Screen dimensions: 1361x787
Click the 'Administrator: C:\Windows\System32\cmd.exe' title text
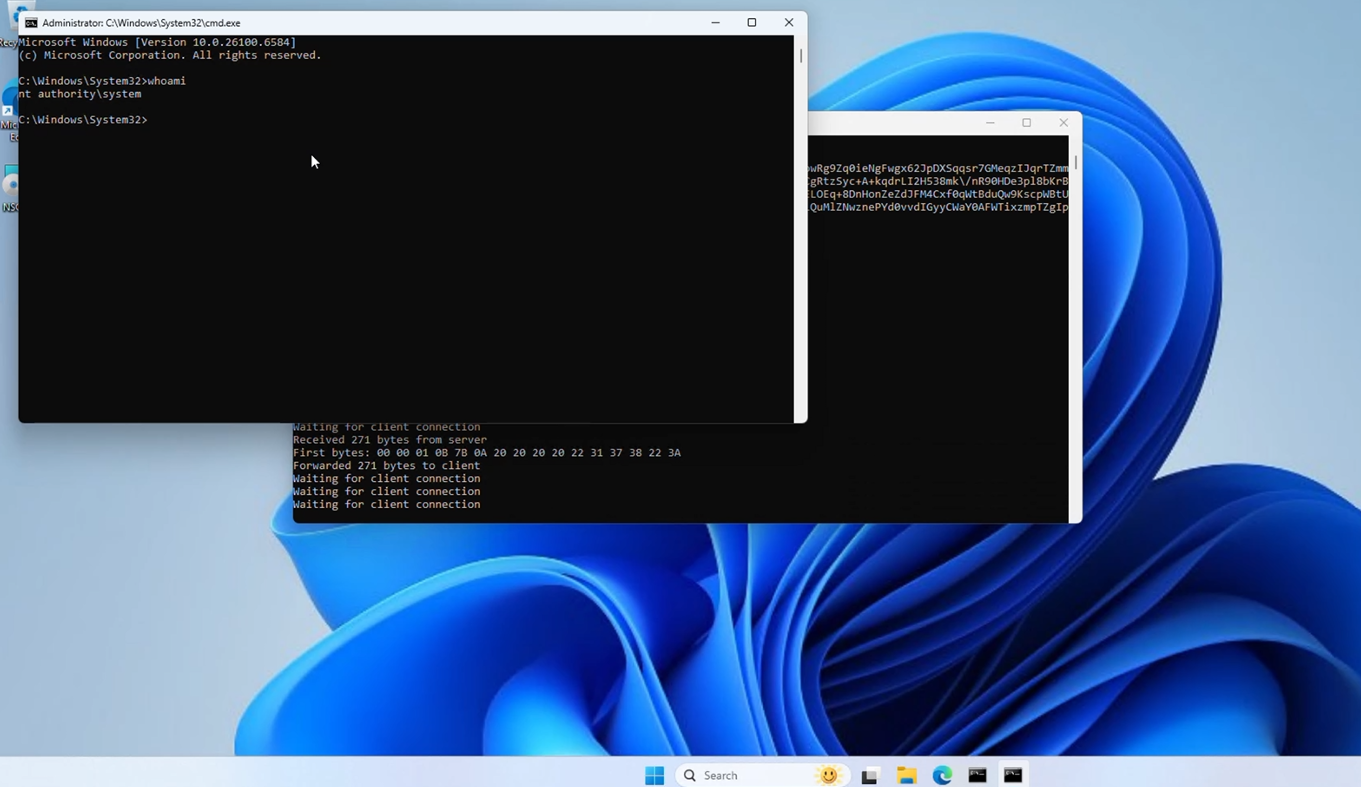click(141, 23)
